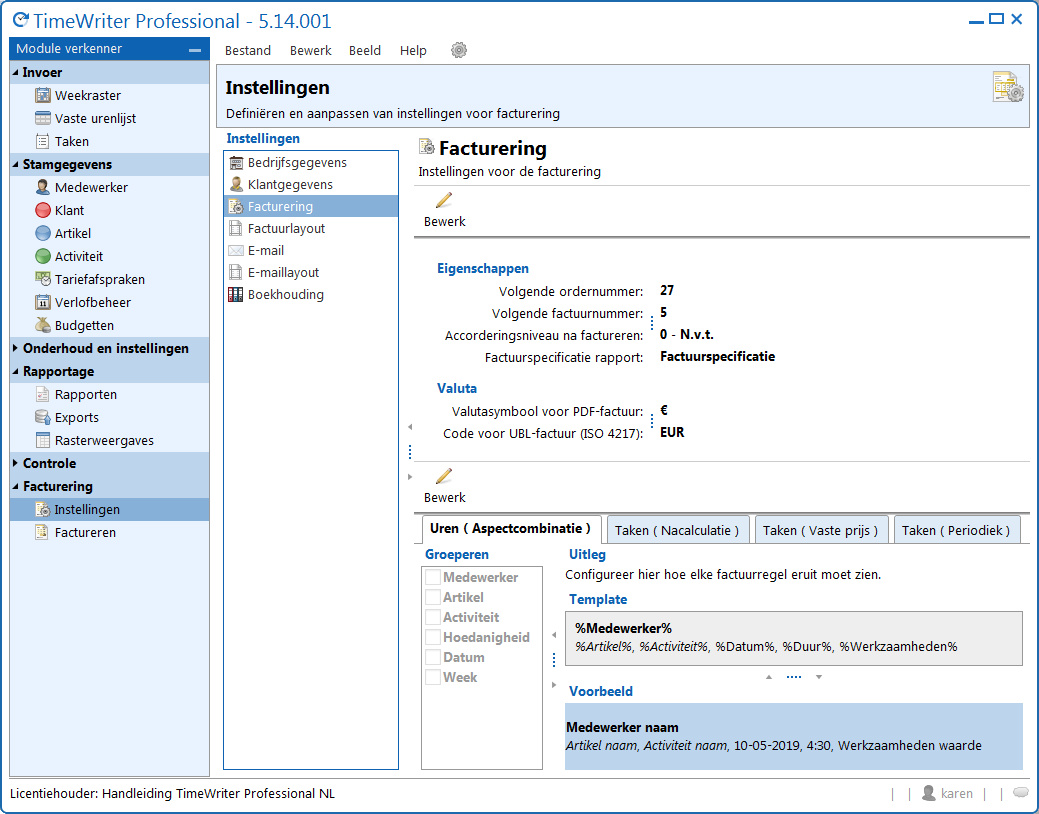Tick the Medewerker grouping checkbox
The width and height of the screenshot is (1039, 814).
pyautogui.click(x=433, y=577)
